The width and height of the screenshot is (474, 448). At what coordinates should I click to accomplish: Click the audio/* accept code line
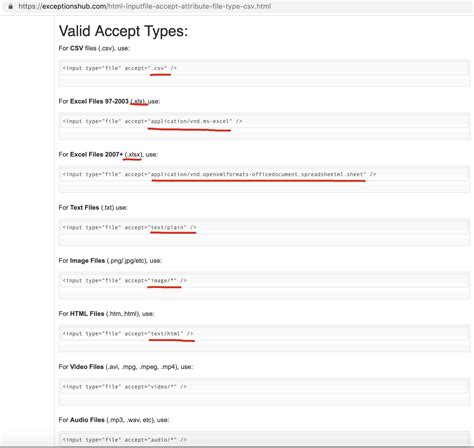click(x=124, y=440)
